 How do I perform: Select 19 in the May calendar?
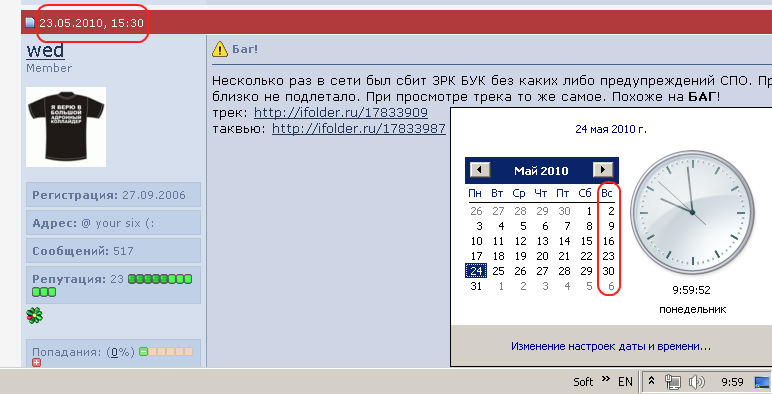pyautogui.click(x=520, y=256)
